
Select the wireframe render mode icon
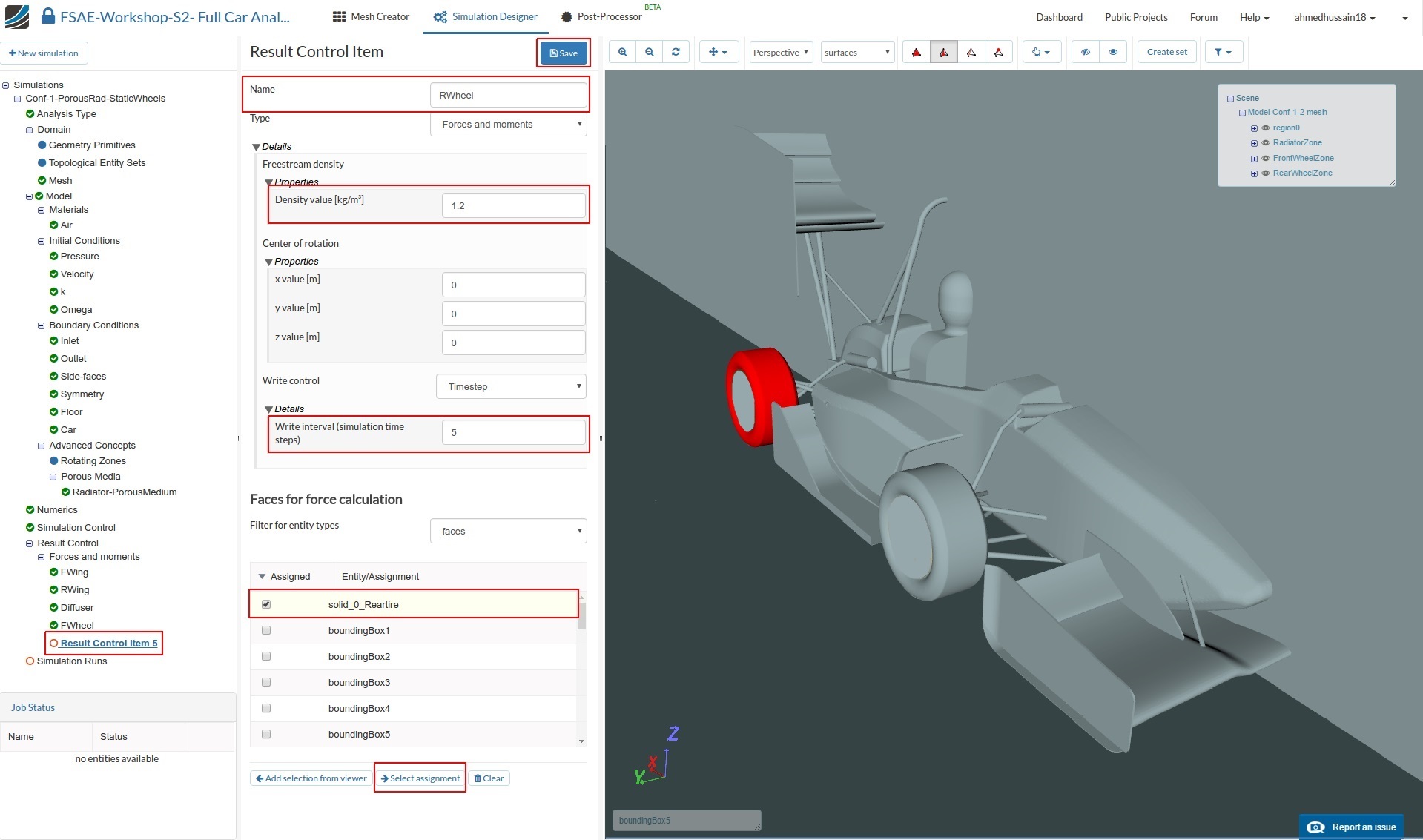971,52
